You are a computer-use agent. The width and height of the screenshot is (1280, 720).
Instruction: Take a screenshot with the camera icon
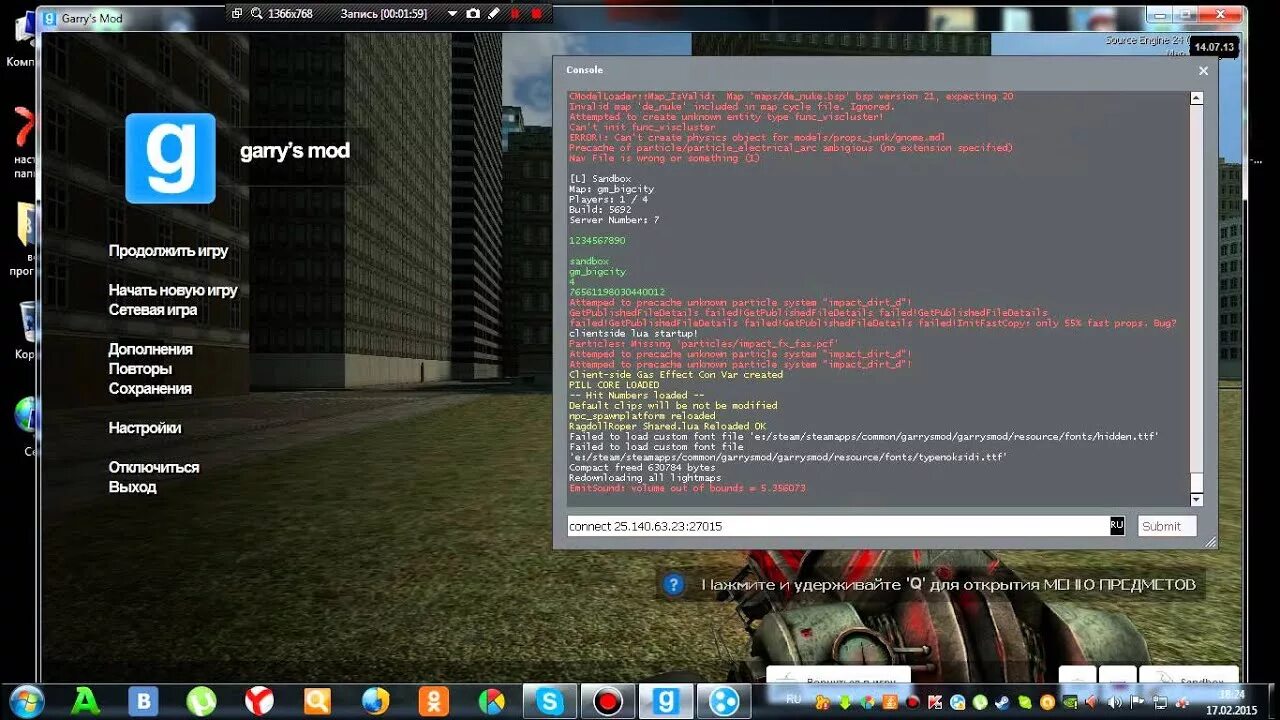[x=473, y=13]
